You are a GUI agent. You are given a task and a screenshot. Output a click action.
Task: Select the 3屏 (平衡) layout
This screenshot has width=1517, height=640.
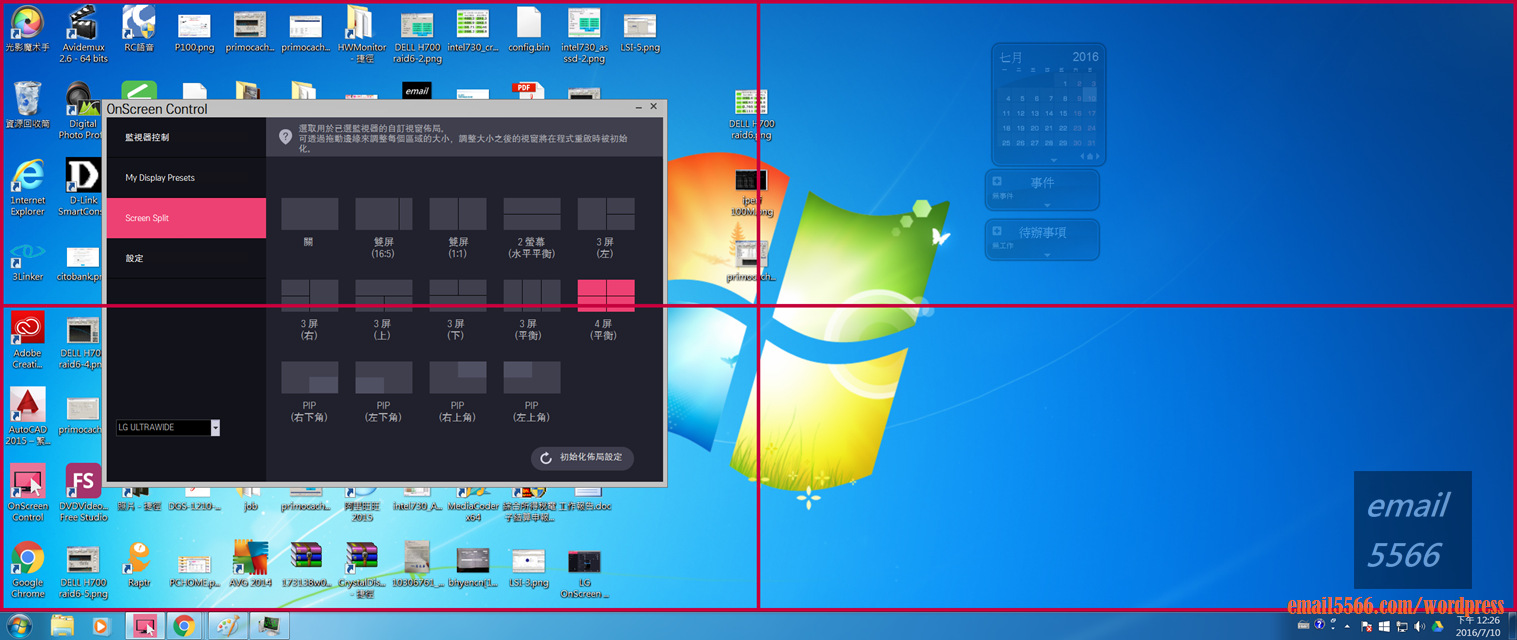[x=532, y=296]
